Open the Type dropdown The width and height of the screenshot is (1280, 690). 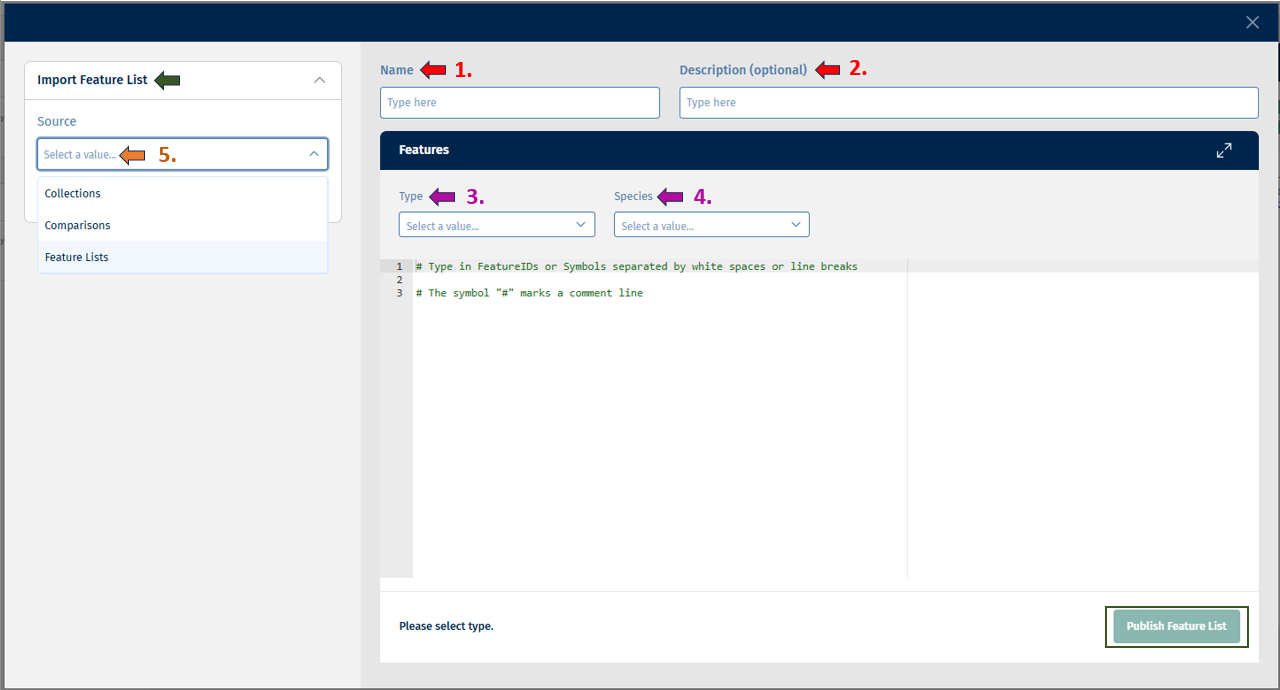tap(497, 224)
